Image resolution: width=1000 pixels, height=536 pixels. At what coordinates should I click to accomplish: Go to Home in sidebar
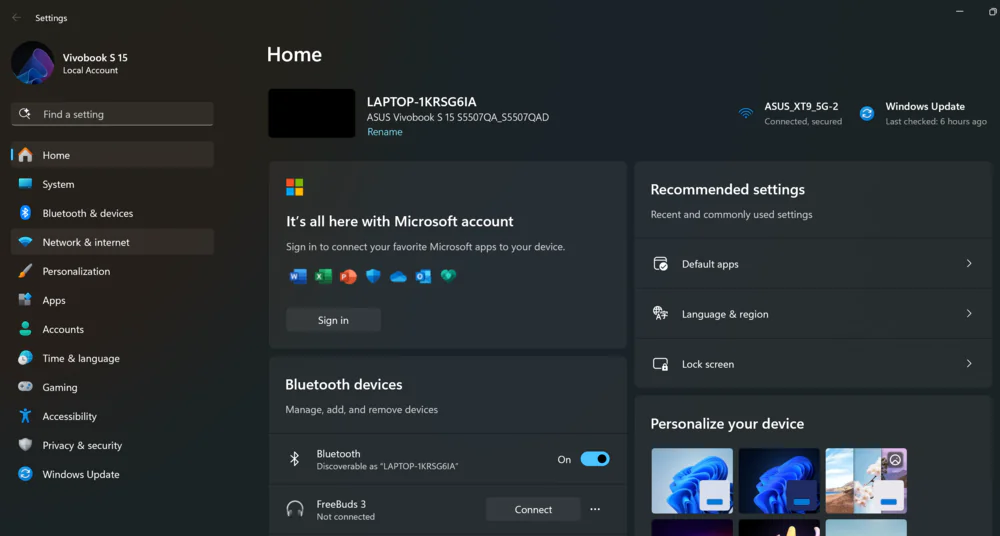coord(112,155)
